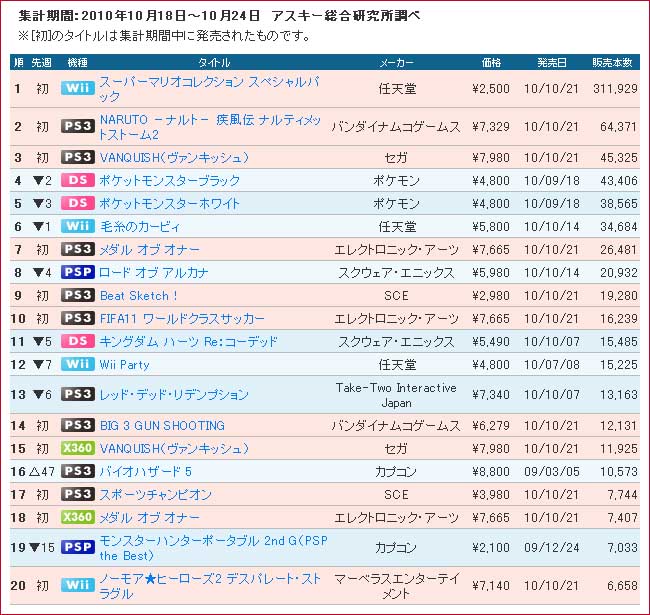Click the price ¥2,500 for スーパーマリオコレクション

pyautogui.click(x=491, y=89)
